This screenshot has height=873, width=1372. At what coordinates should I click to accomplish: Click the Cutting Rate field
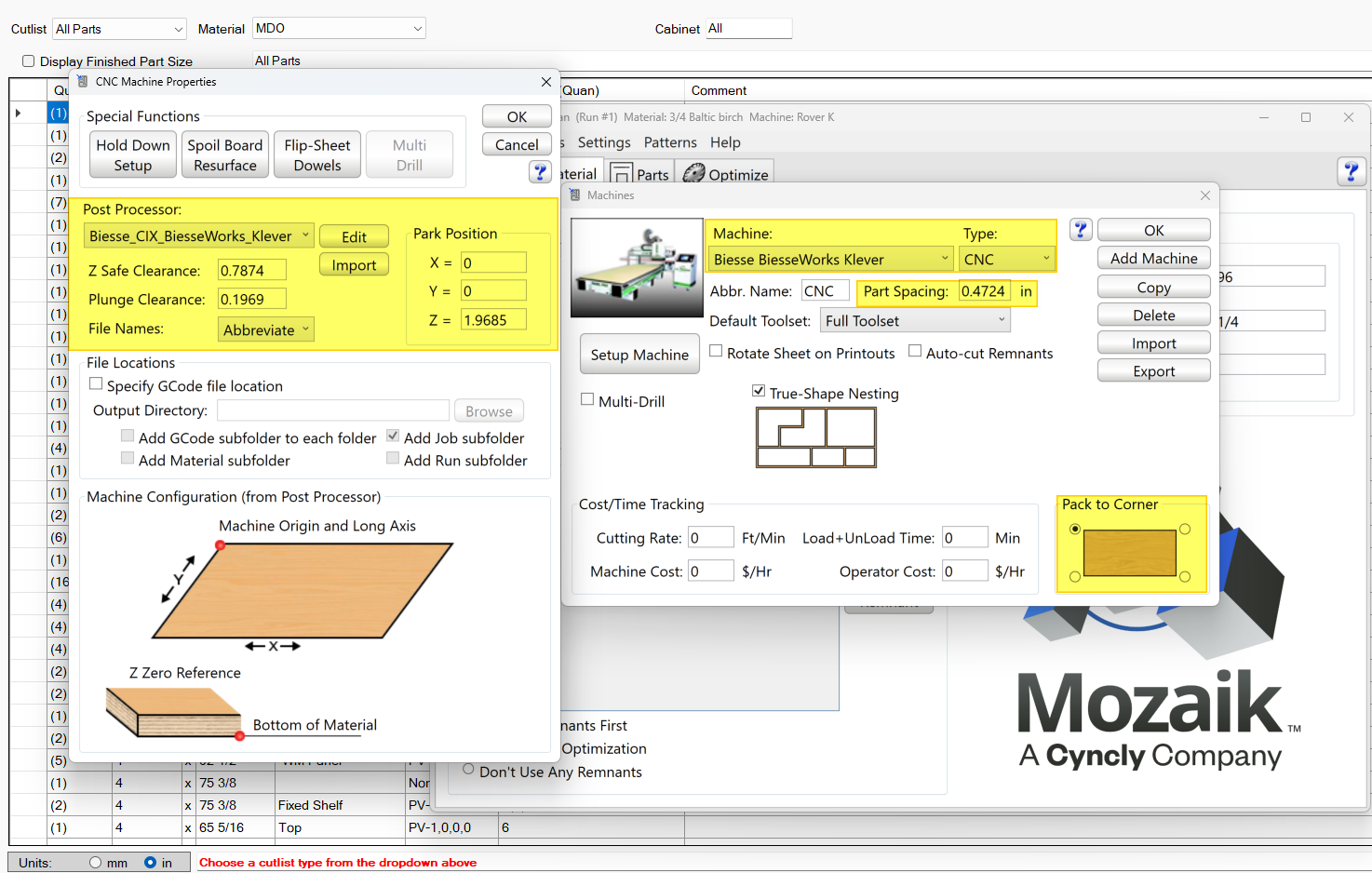[711, 537]
